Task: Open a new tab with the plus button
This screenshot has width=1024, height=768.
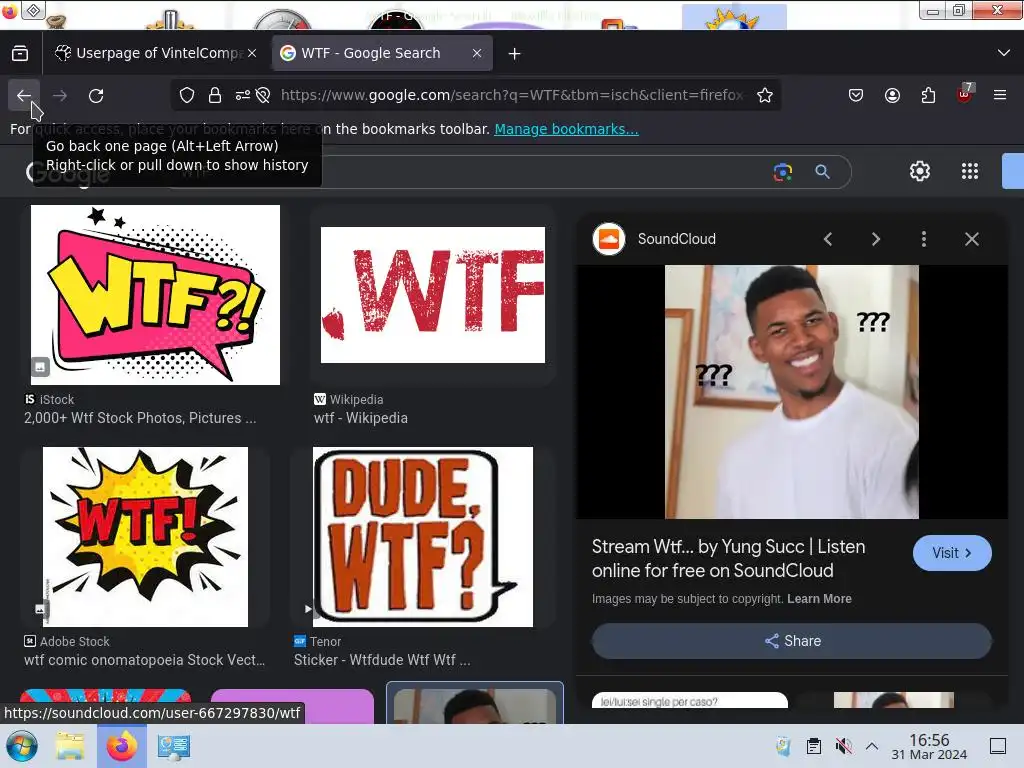Action: (515, 54)
